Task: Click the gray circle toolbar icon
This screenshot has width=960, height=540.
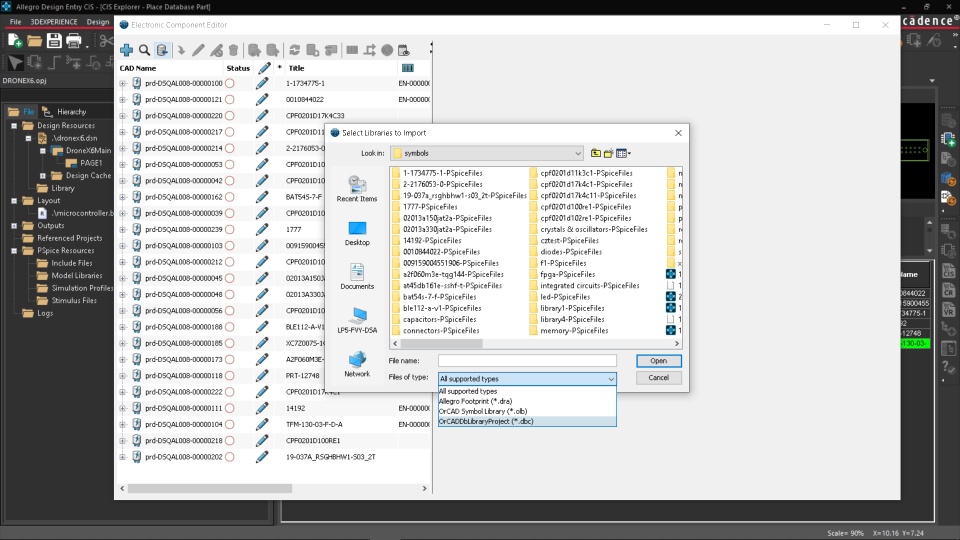Action: (x=387, y=50)
